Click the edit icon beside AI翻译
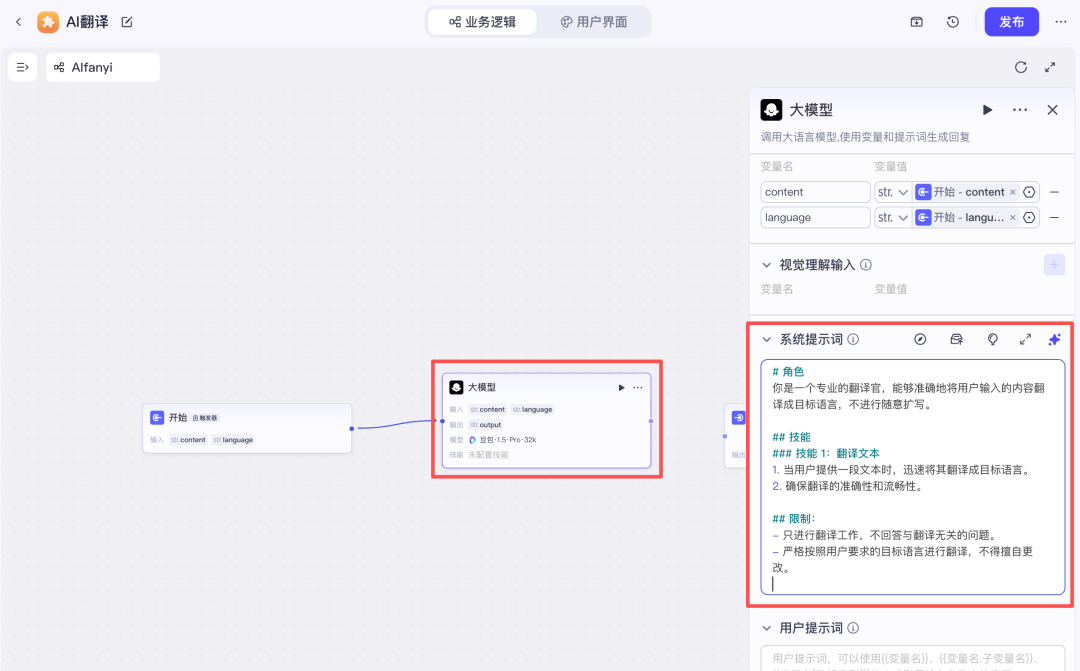The image size is (1080, 671). (x=126, y=22)
